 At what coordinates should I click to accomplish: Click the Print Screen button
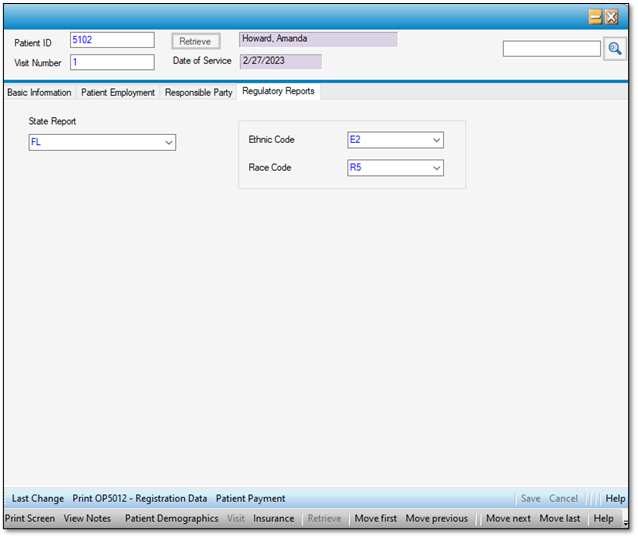[30, 519]
